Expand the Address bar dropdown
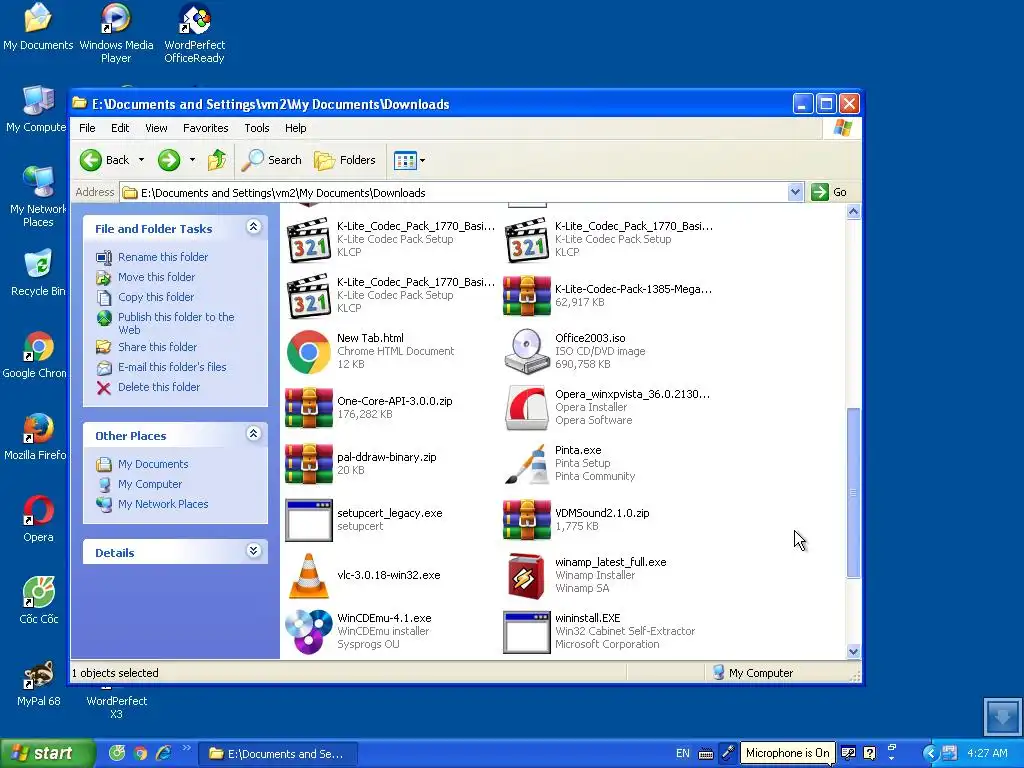Image resolution: width=1024 pixels, height=768 pixels. click(x=795, y=192)
